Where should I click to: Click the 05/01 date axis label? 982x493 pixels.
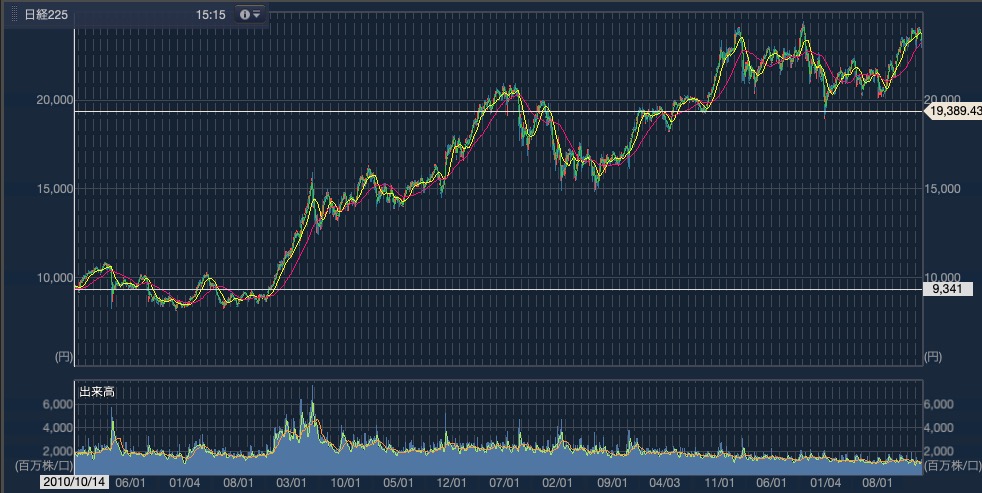coord(399,481)
